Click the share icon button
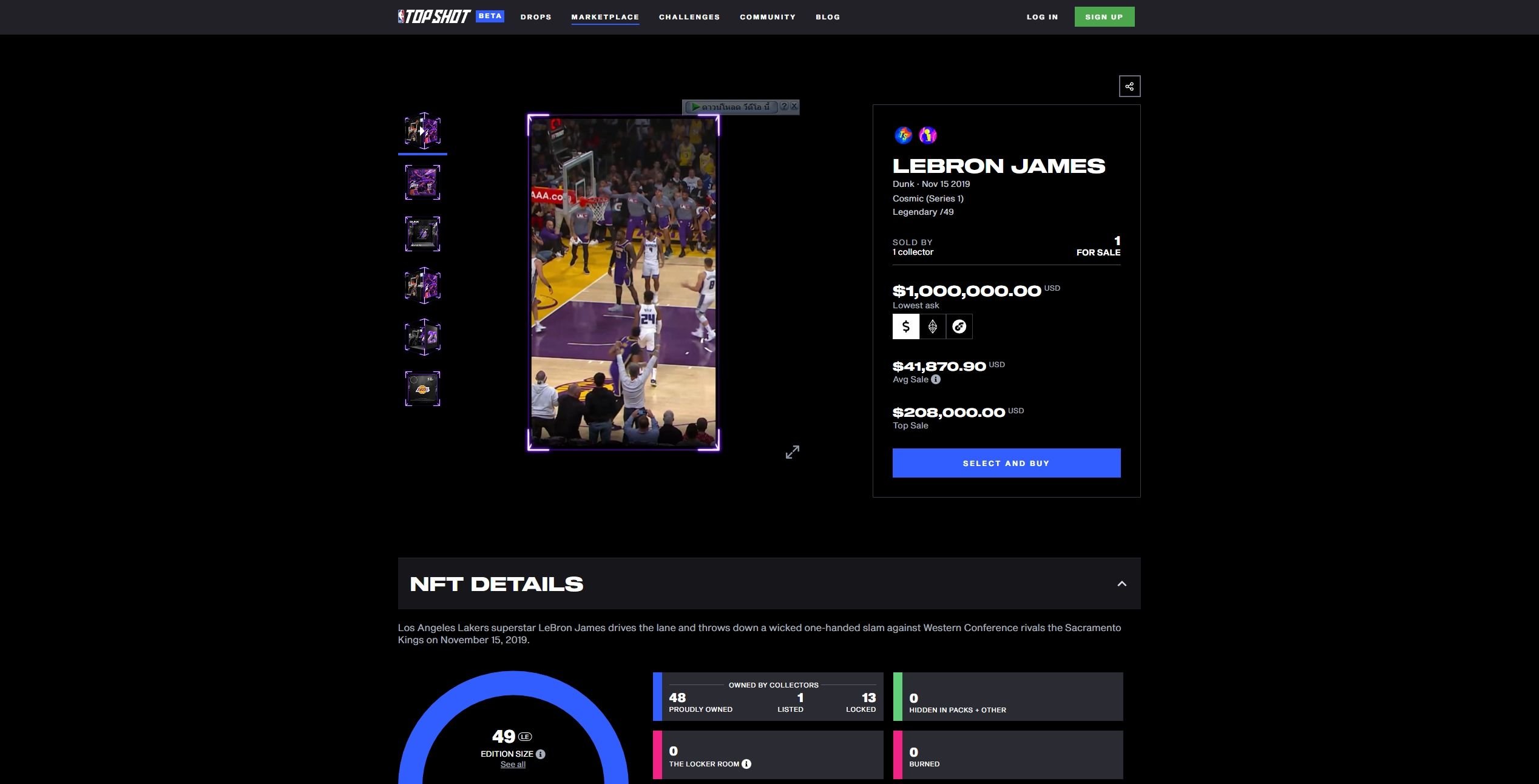 point(1129,86)
